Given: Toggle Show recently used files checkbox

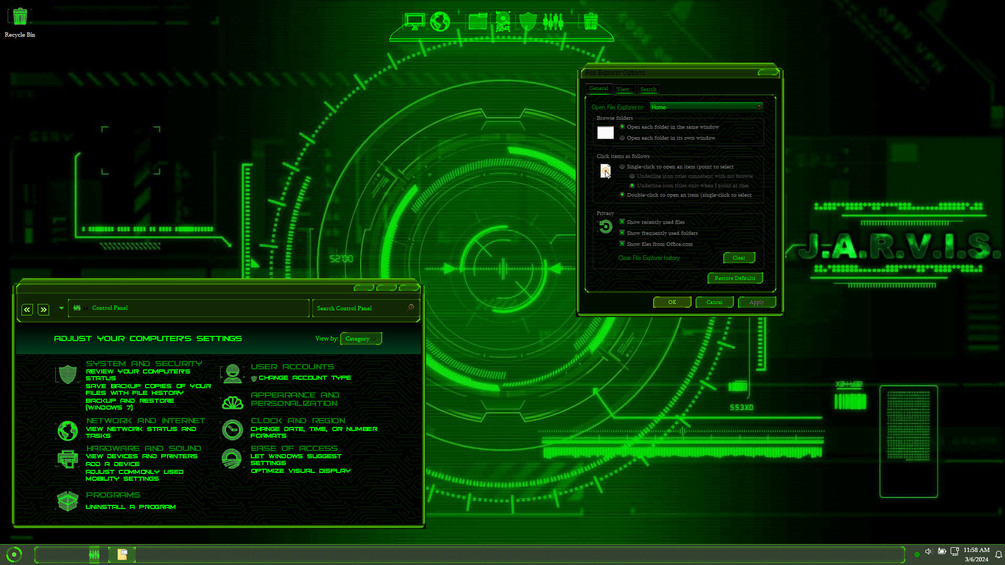Looking at the screenshot, I should coord(622,222).
